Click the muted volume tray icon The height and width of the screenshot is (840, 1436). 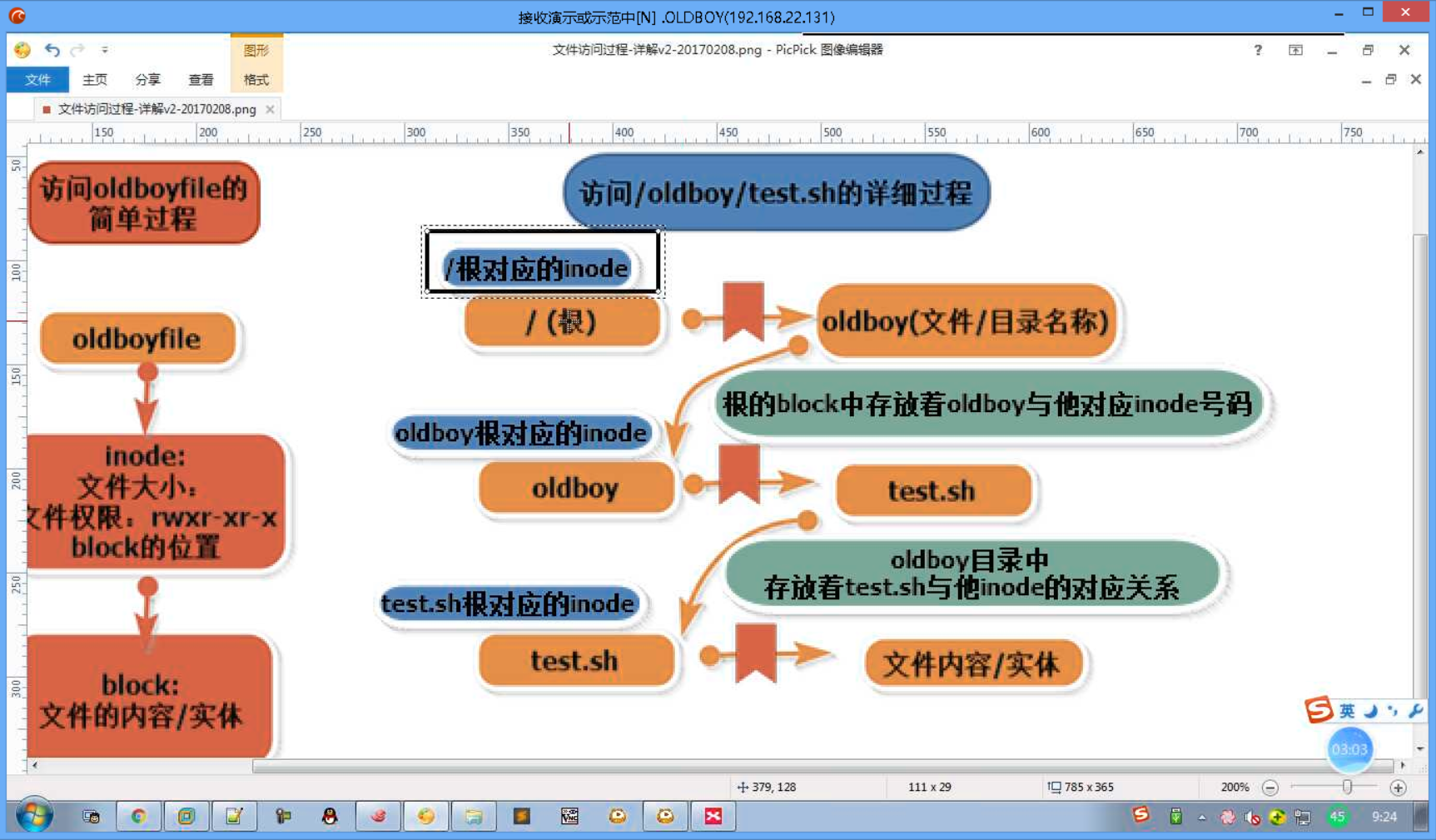pos(1252,818)
